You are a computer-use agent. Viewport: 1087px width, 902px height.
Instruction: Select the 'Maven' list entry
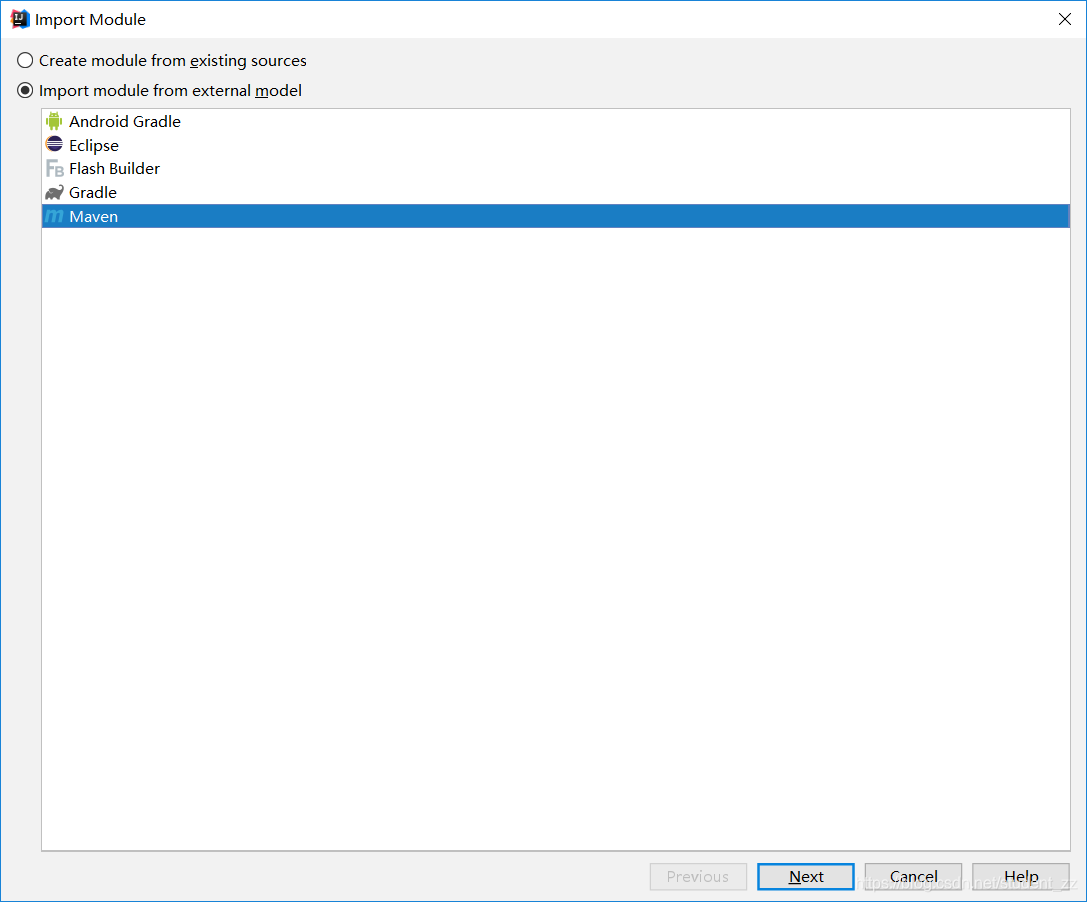555,216
